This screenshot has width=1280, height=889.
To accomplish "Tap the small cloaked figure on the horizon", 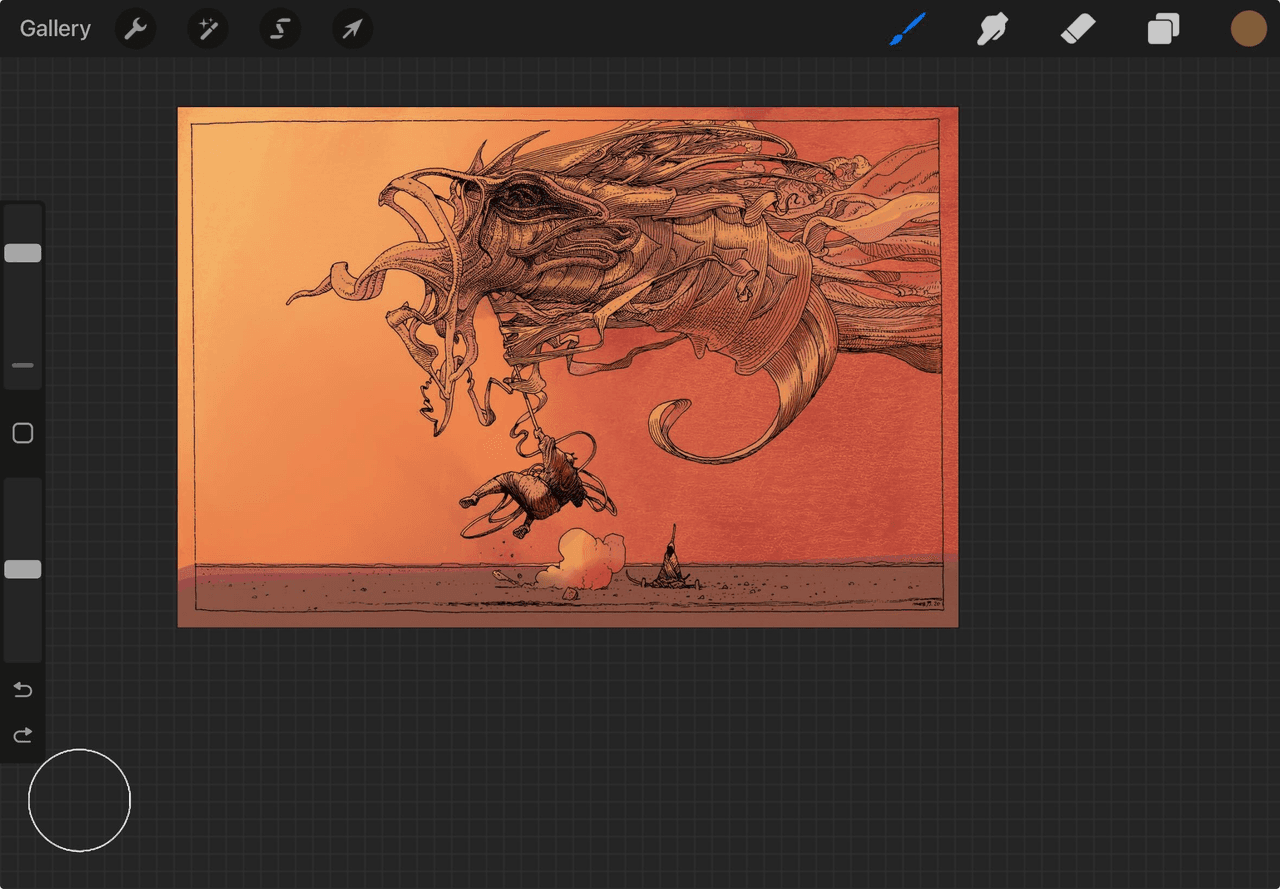I will coord(672,562).
